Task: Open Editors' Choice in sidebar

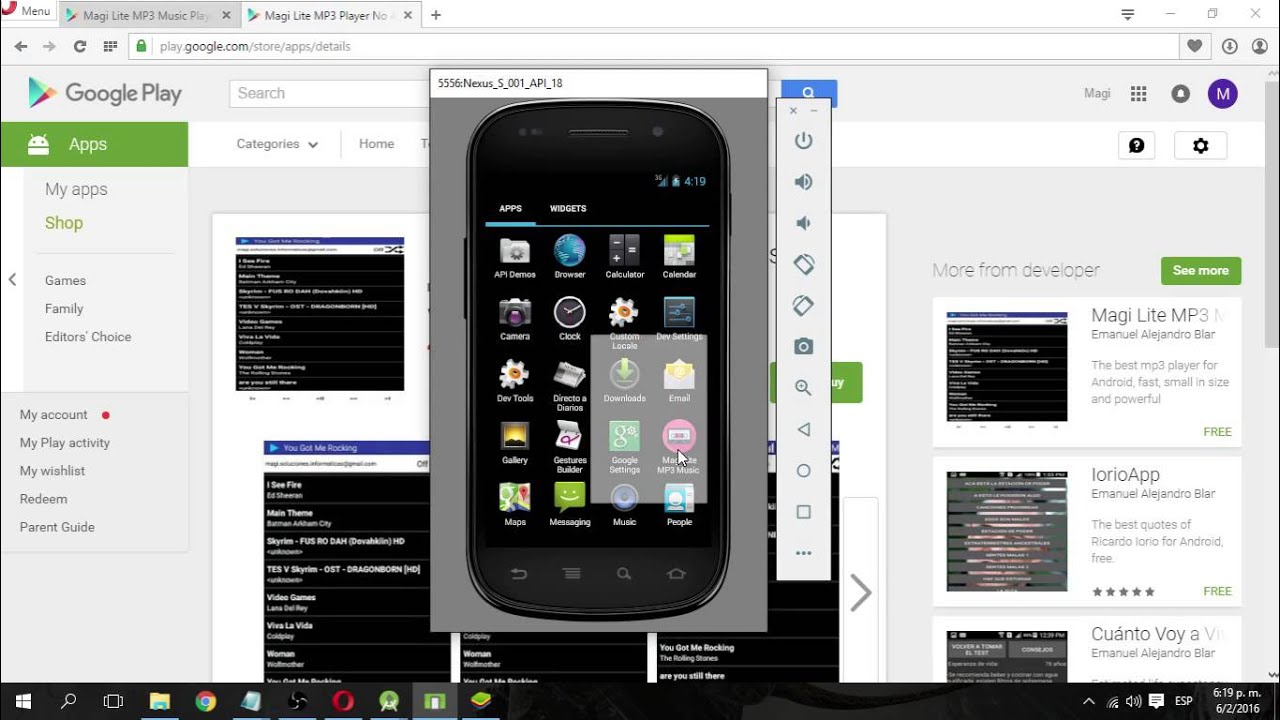Action: (88, 337)
